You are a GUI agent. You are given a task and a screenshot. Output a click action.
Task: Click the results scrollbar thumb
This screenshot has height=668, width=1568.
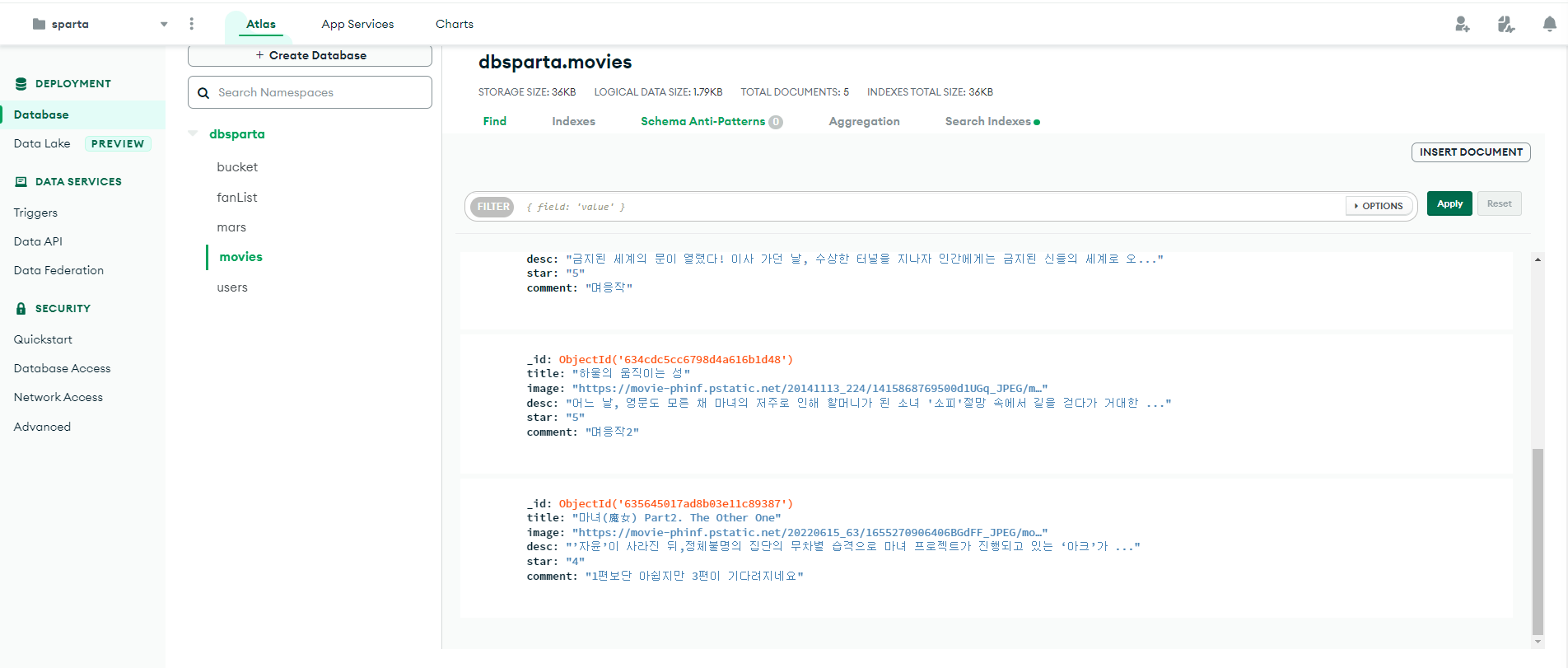pos(1538,542)
